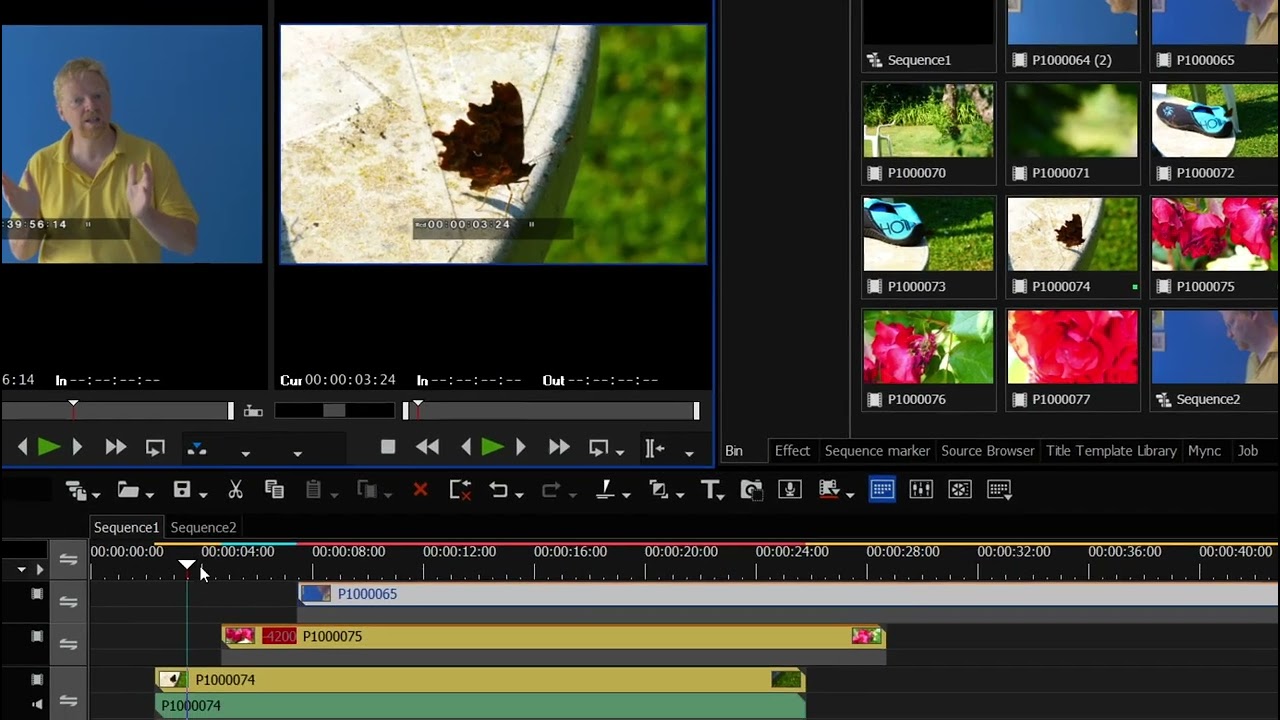Screen dimensions: 1280x720
Task: Switch to the Sequence2 tab
Action: point(203,527)
